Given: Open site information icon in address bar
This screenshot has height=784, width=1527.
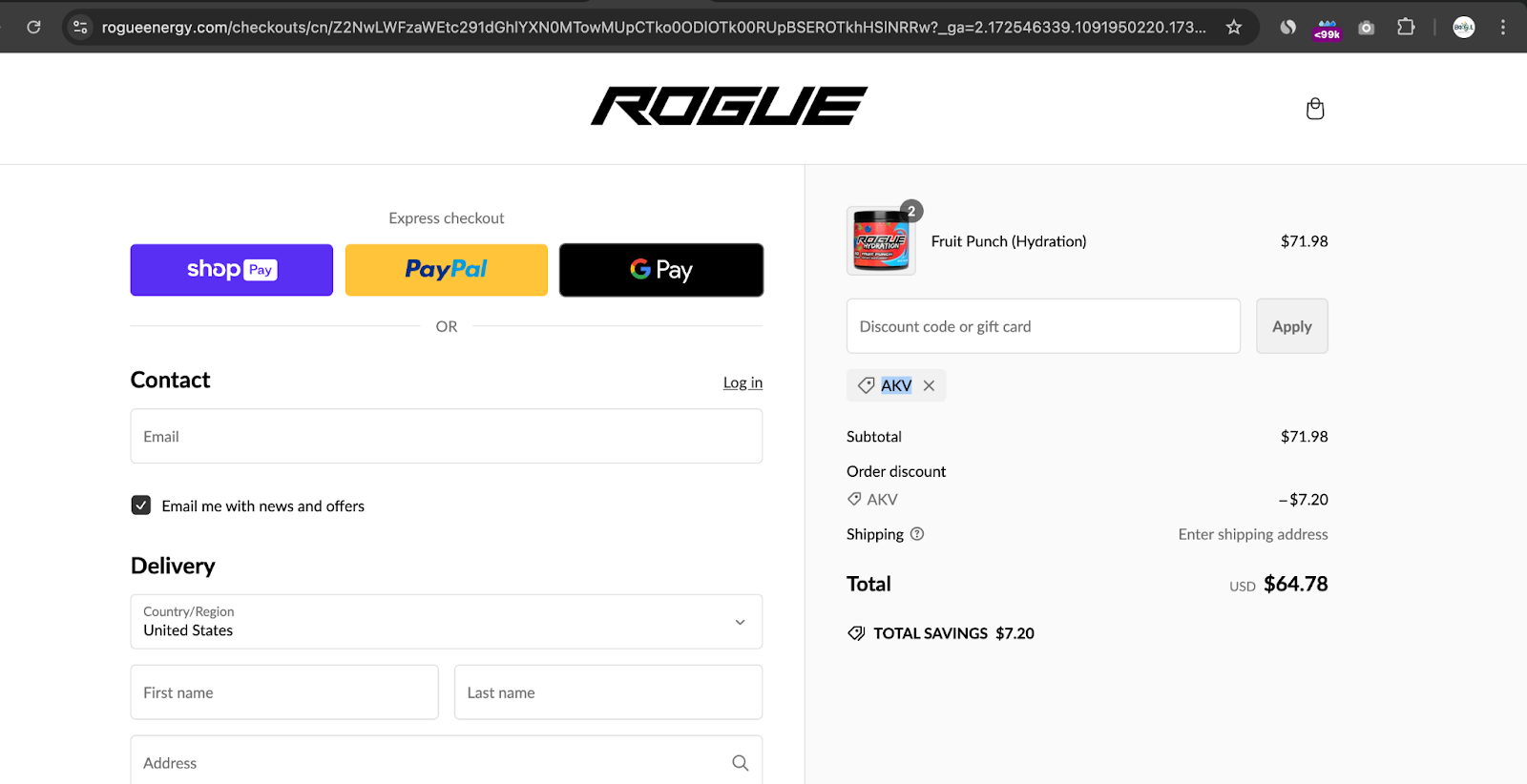Looking at the screenshot, I should 81,27.
